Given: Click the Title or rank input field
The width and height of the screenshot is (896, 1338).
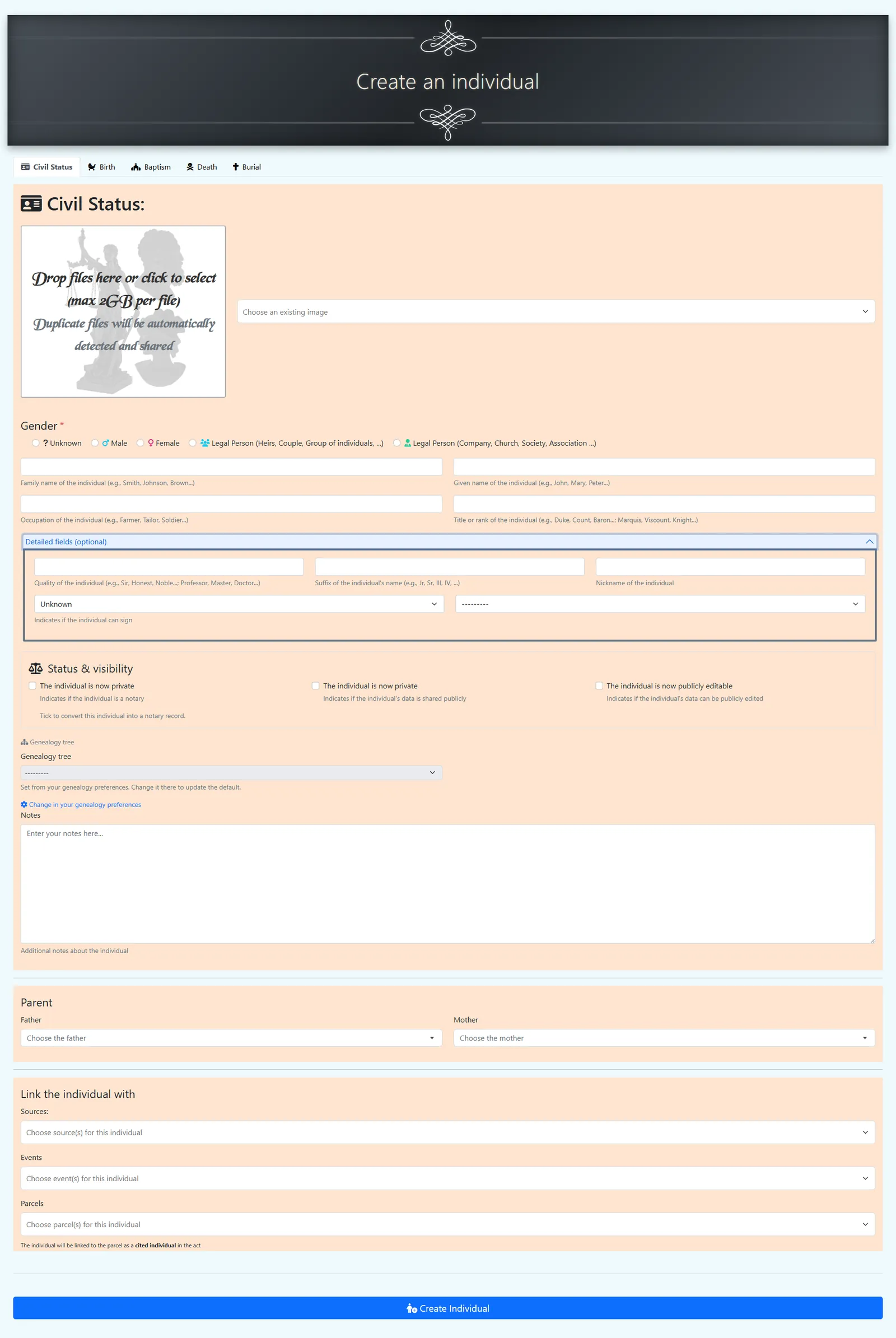Looking at the screenshot, I should [664, 504].
